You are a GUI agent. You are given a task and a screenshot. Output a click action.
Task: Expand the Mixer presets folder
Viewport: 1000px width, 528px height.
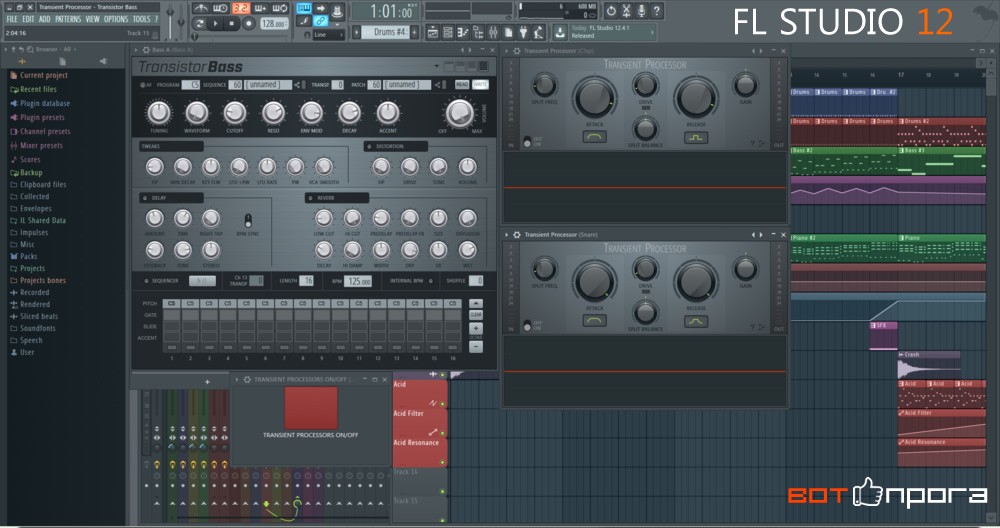point(41,145)
